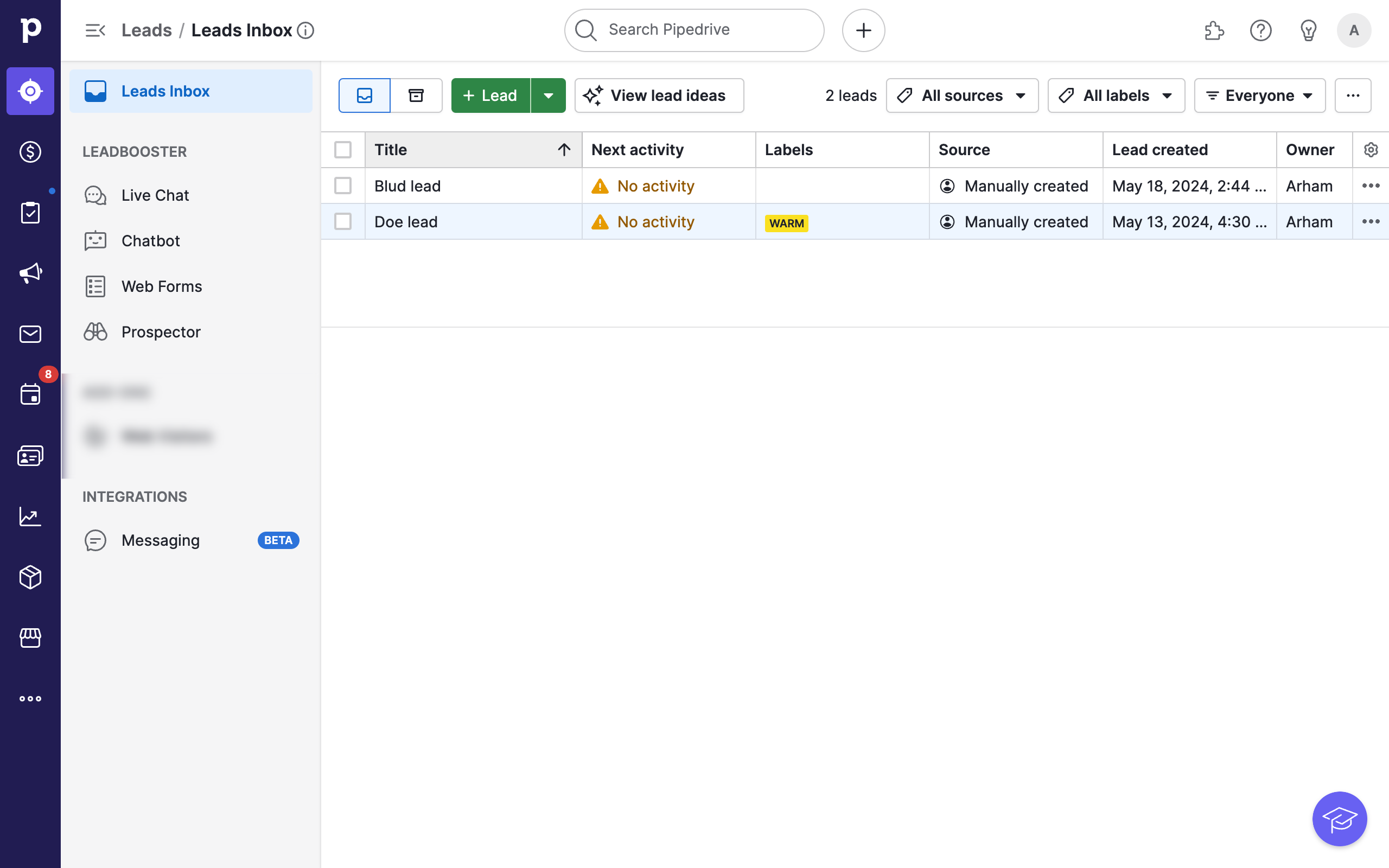
Task: Open the All sources filter dropdown
Action: point(962,95)
